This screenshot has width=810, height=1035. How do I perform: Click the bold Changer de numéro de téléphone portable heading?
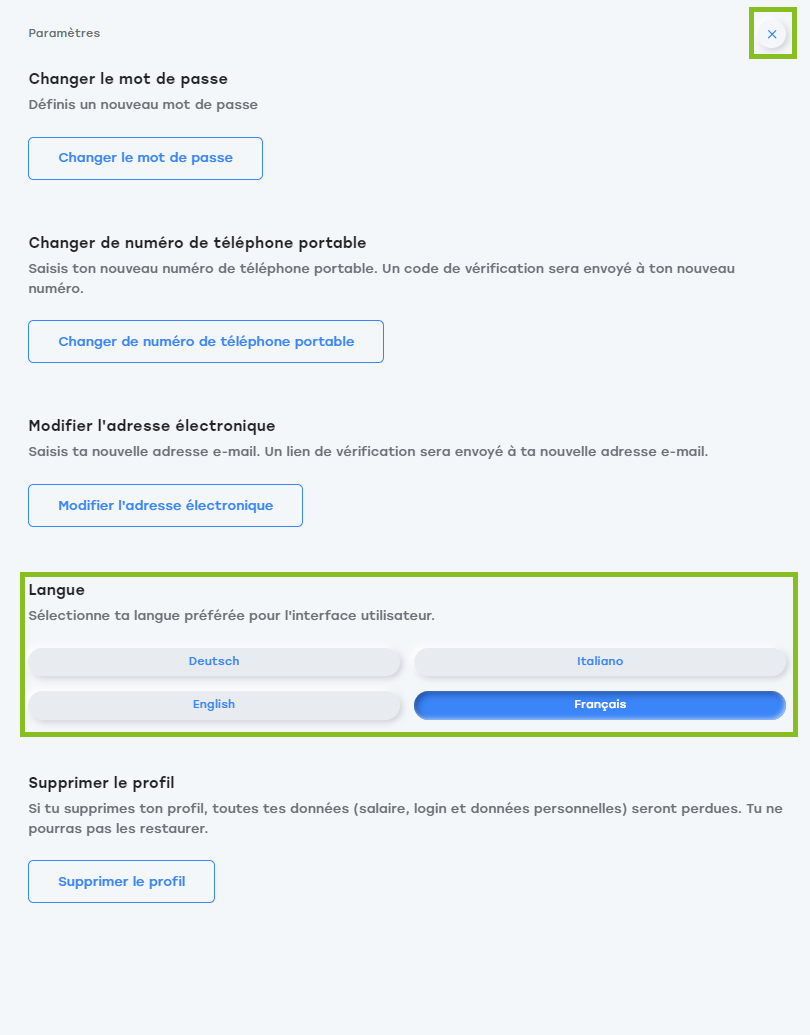(197, 243)
